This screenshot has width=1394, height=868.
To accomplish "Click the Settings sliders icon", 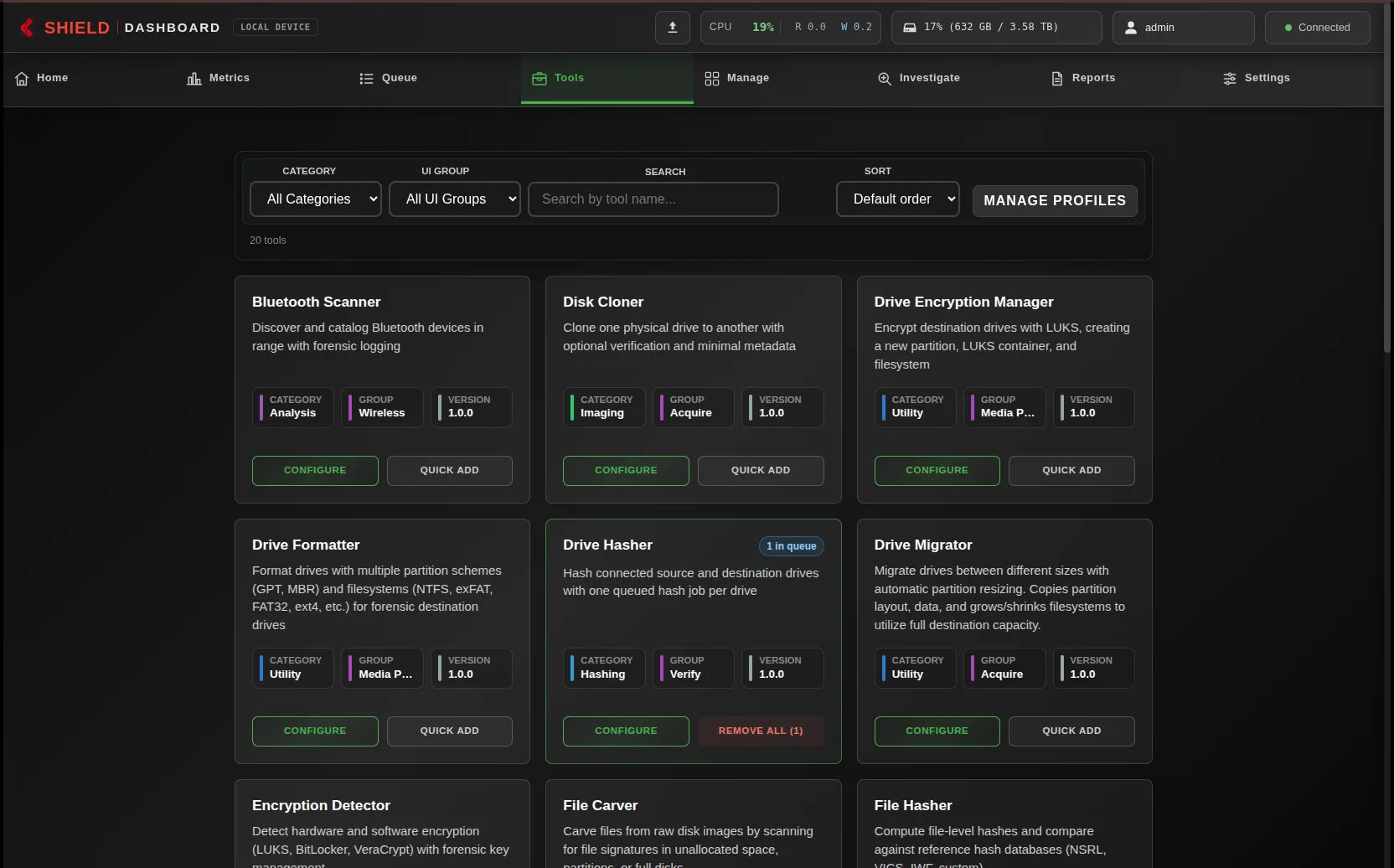I will tap(1230, 78).
